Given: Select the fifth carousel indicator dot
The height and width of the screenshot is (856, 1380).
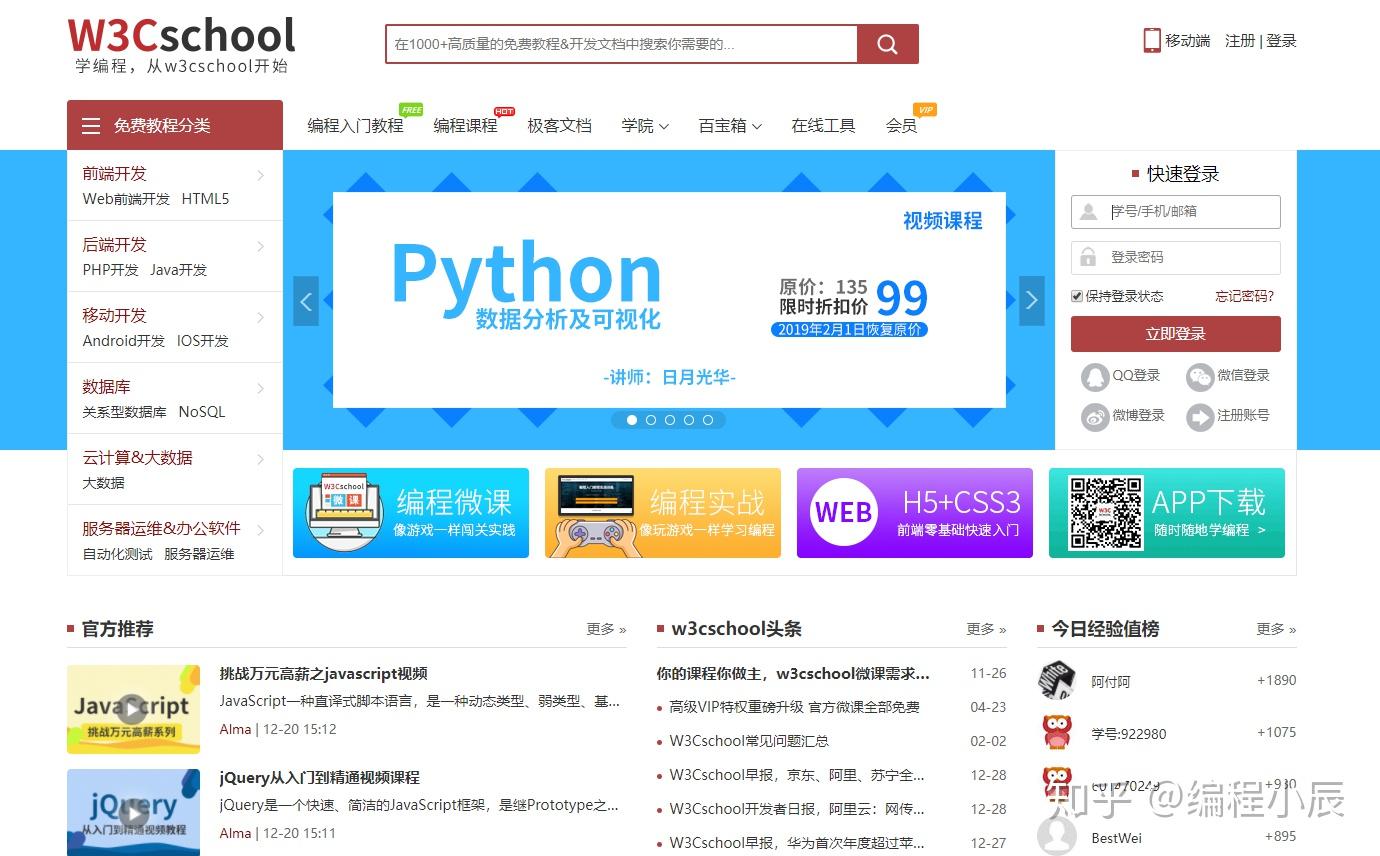Looking at the screenshot, I should coord(708,420).
